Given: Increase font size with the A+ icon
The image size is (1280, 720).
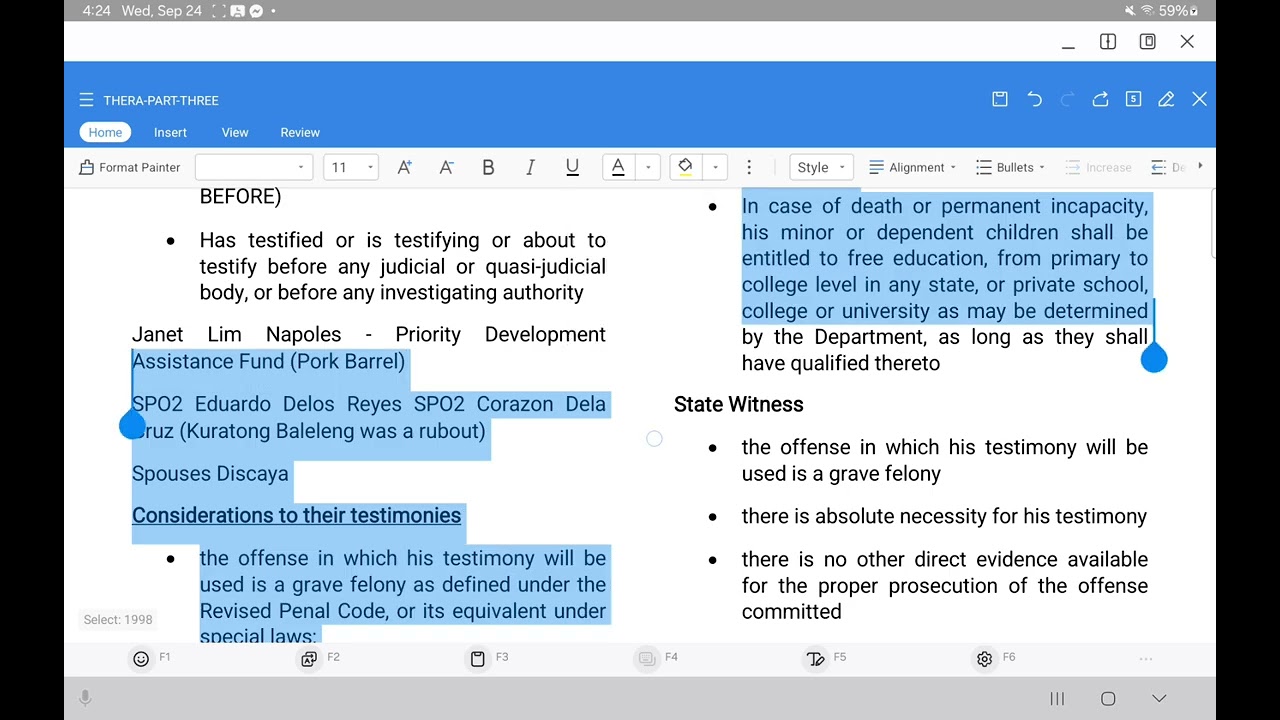Looking at the screenshot, I should click(x=404, y=167).
